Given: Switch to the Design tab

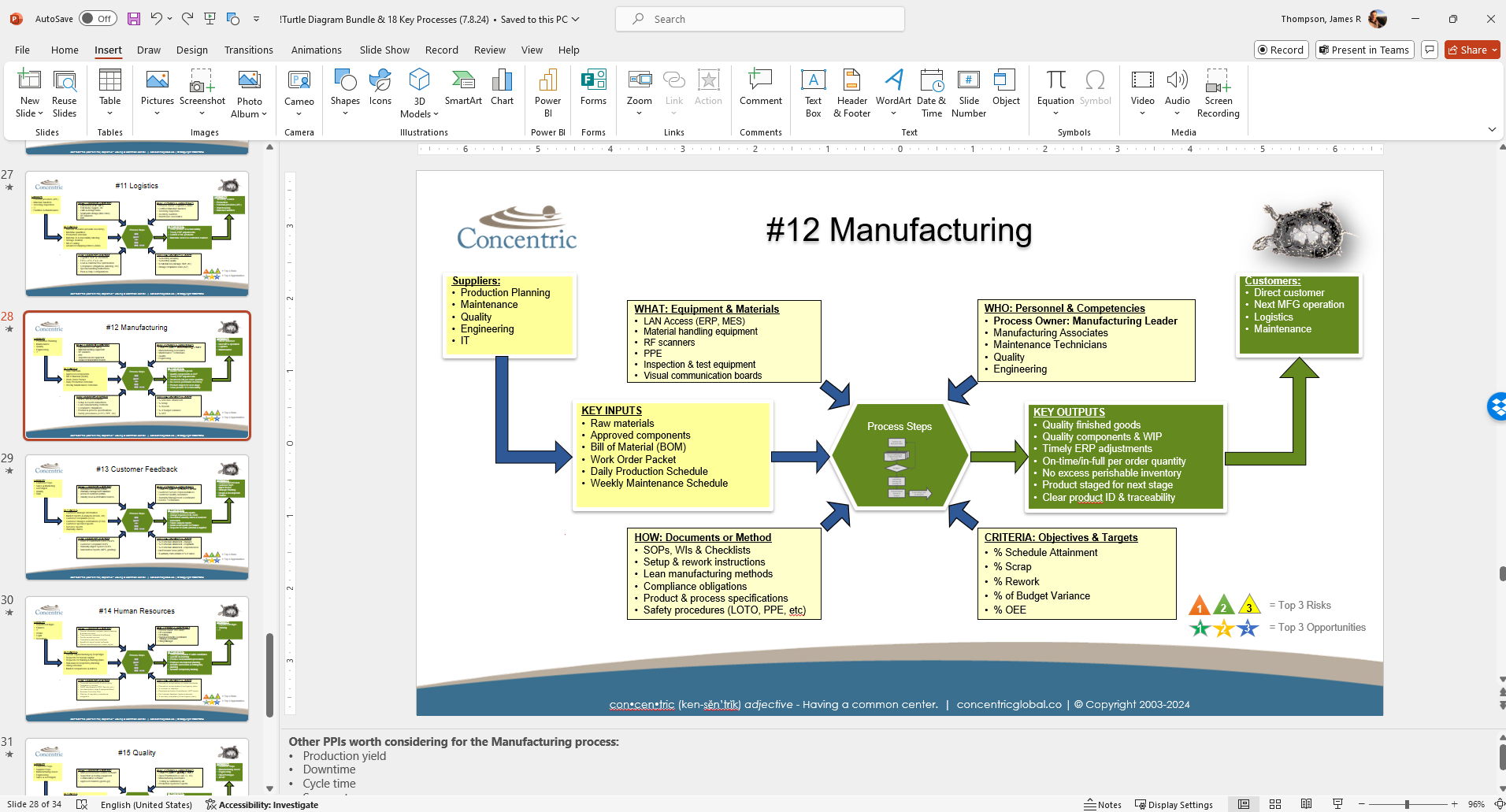Looking at the screenshot, I should 192,50.
